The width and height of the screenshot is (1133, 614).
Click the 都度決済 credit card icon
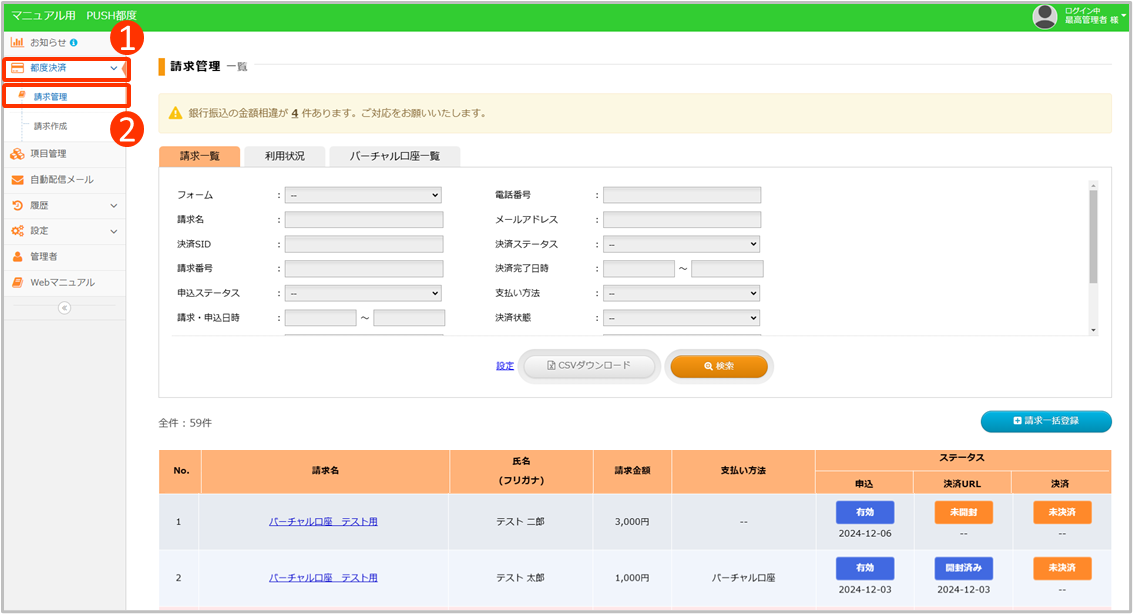coord(18,68)
